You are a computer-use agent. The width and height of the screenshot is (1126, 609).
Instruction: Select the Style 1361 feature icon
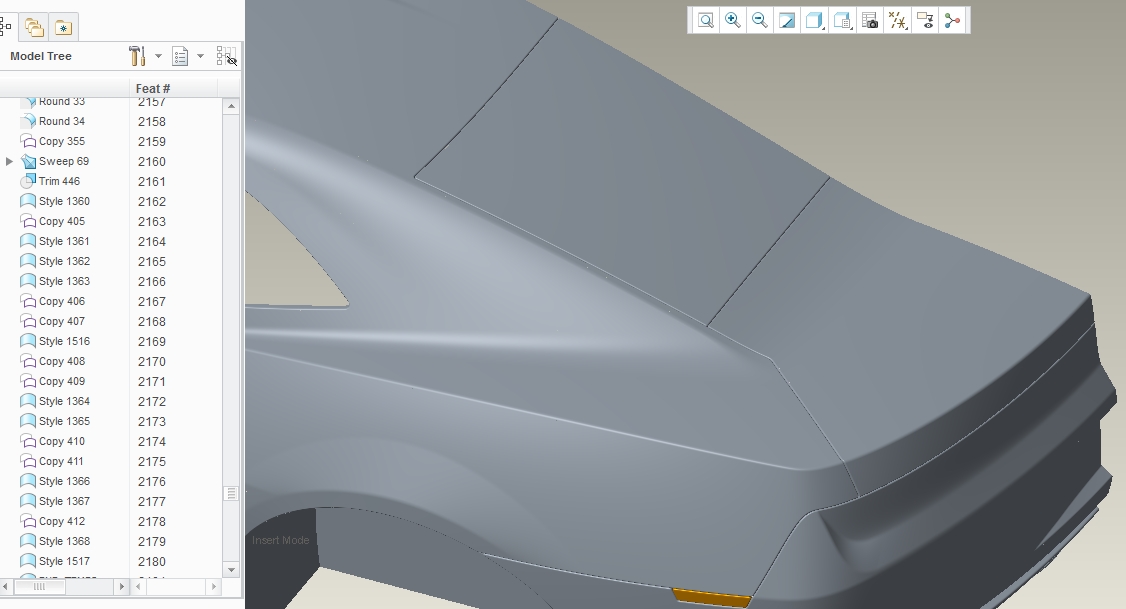pyautogui.click(x=28, y=241)
